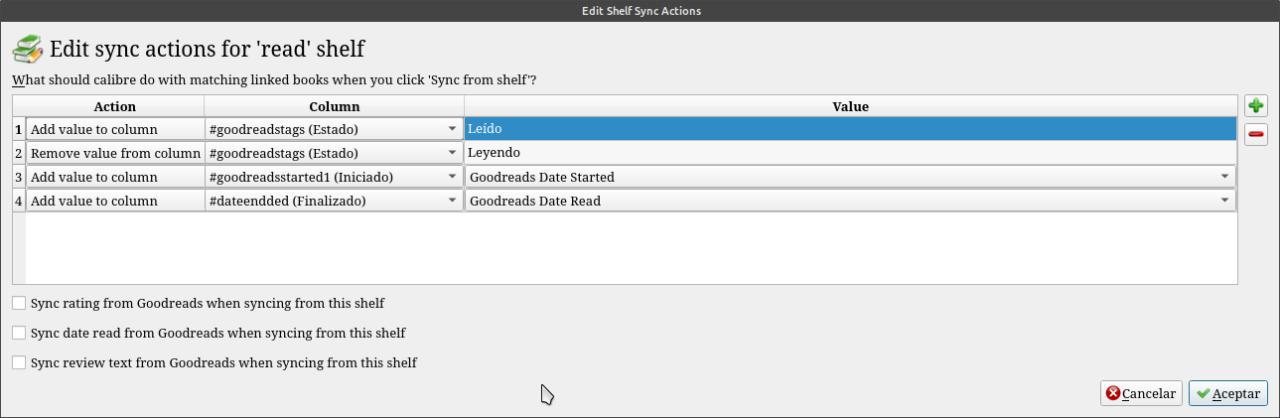Toggle Sync date read from Goodreads
1280x418 pixels.
tap(19, 333)
